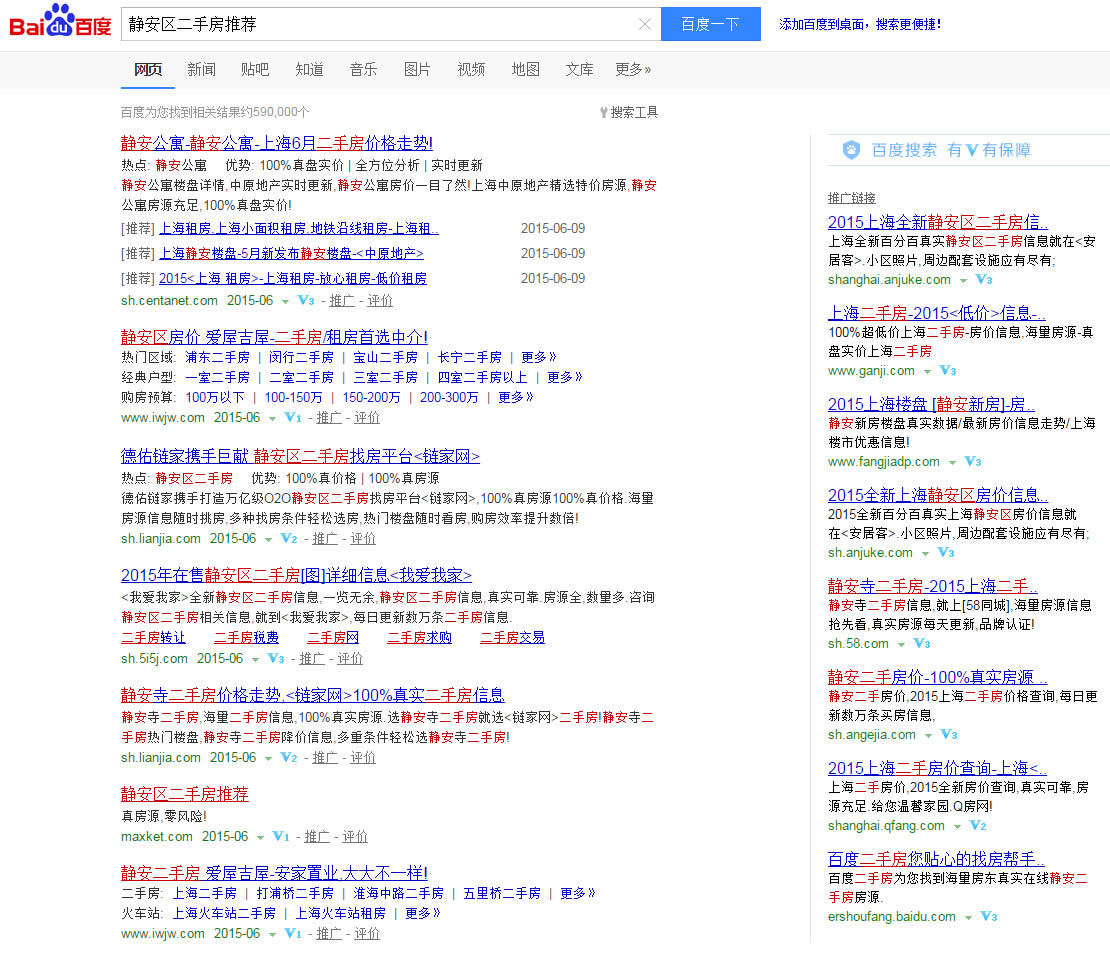Open sidebar ad 上海二手房-2015<低价>信息
Viewport: 1110px width, 959px height.
click(x=937, y=313)
